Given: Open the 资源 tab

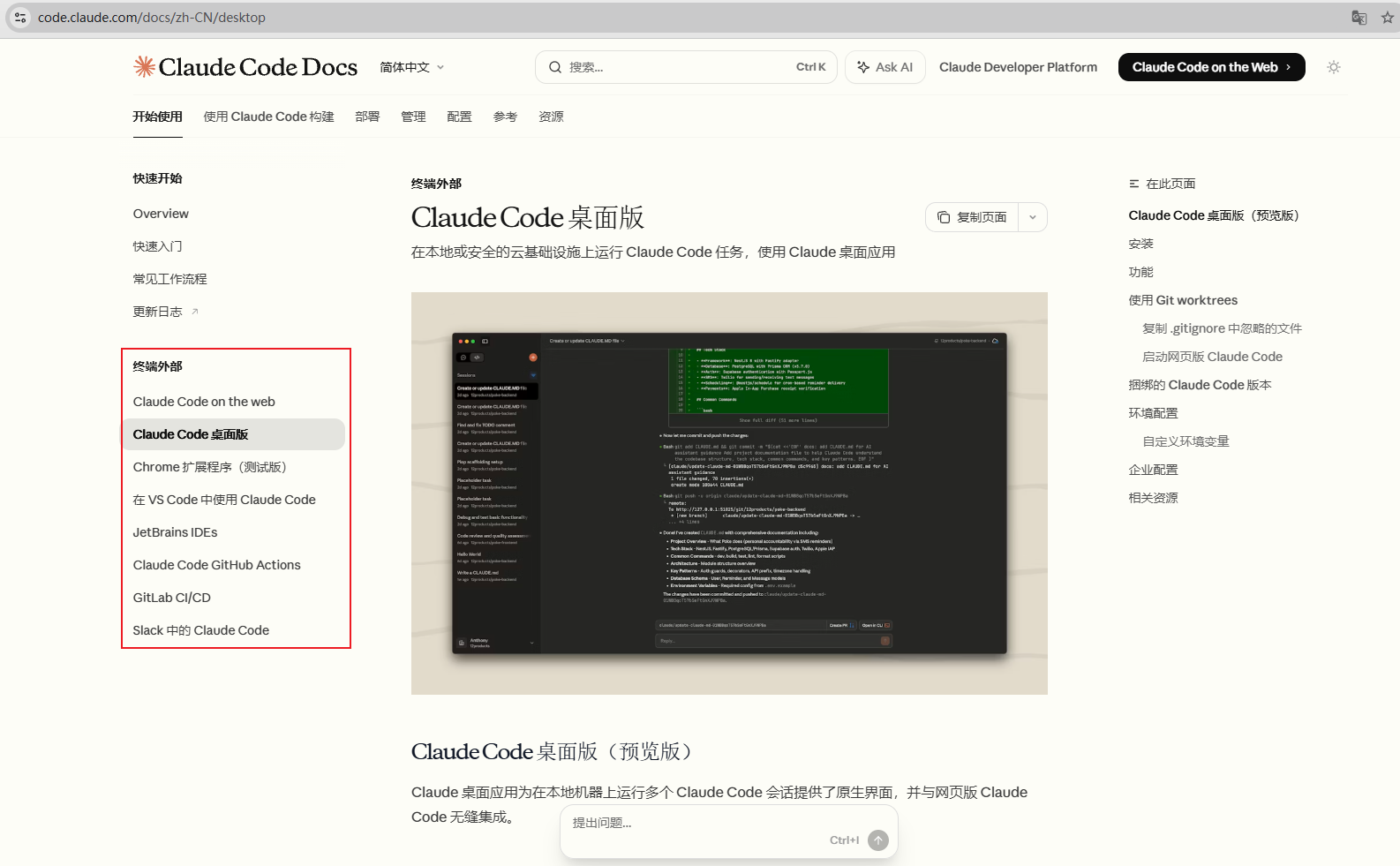Looking at the screenshot, I should [x=551, y=117].
